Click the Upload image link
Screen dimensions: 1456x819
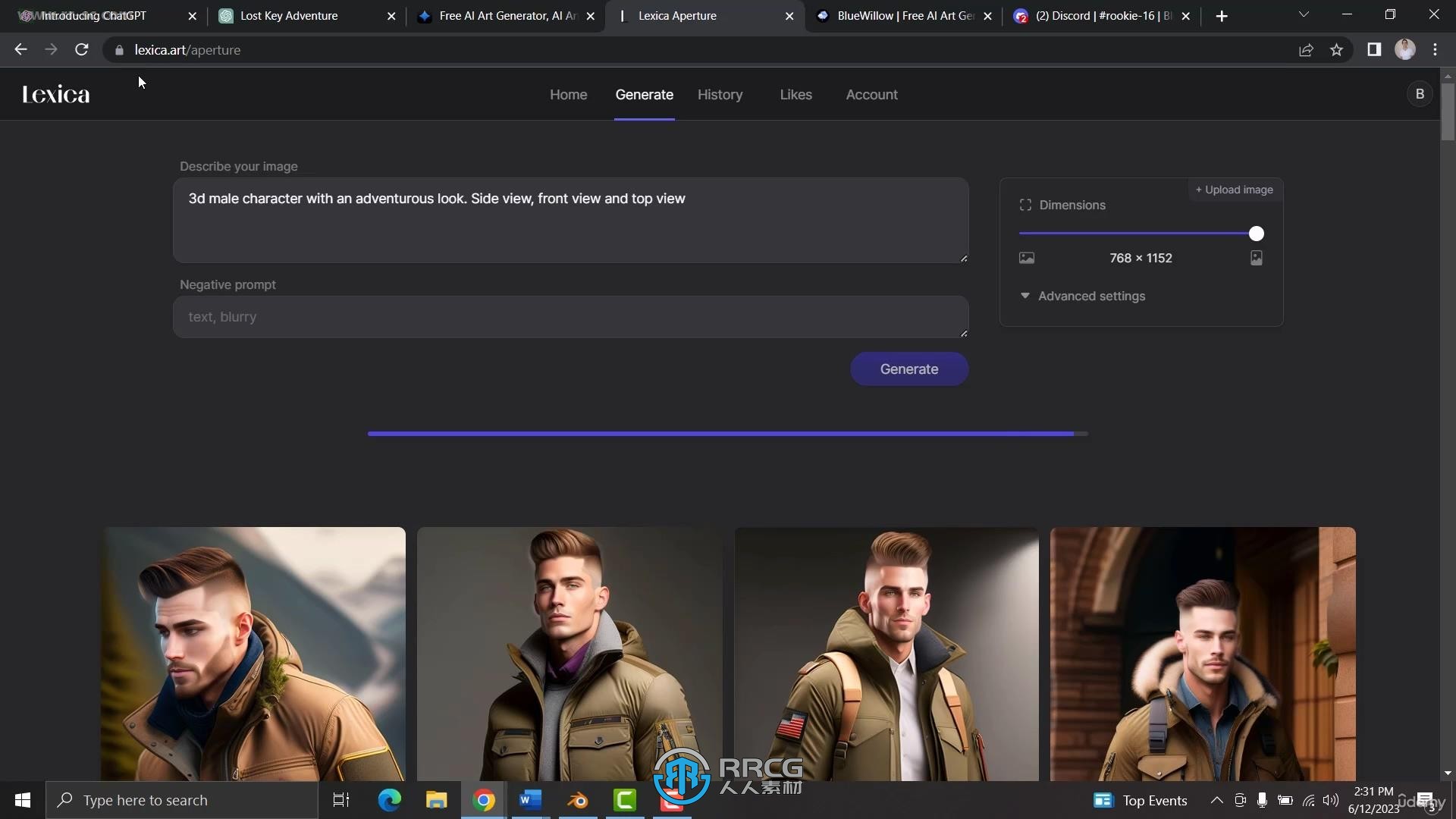(x=1234, y=189)
